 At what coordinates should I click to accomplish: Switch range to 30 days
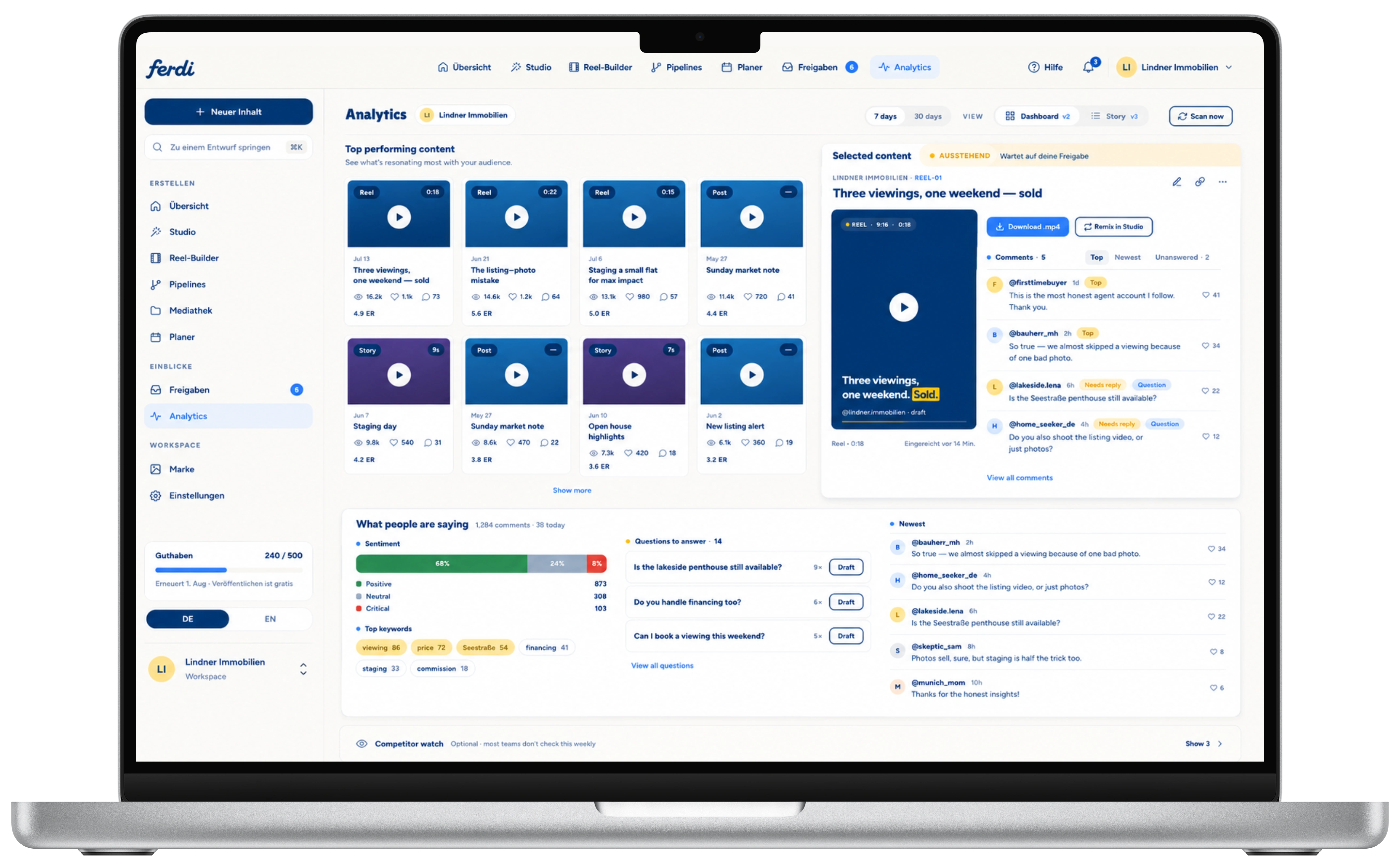[927, 117]
